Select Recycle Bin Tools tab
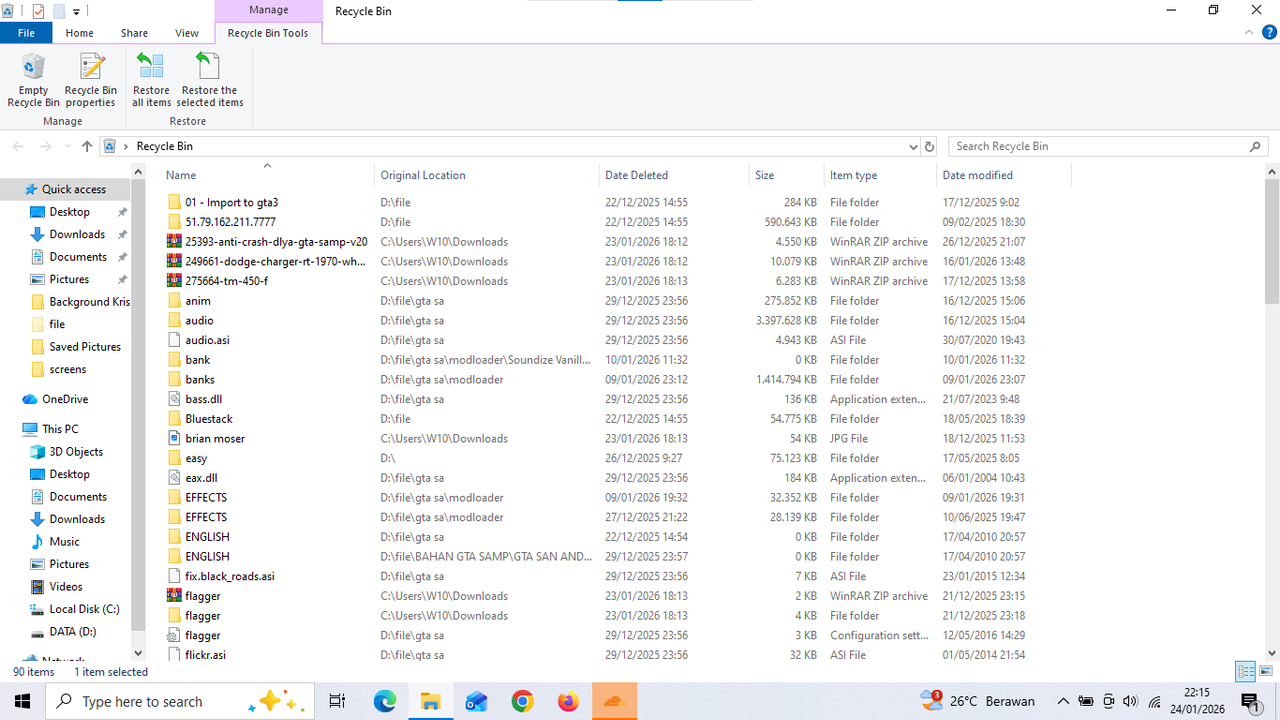 tap(268, 32)
